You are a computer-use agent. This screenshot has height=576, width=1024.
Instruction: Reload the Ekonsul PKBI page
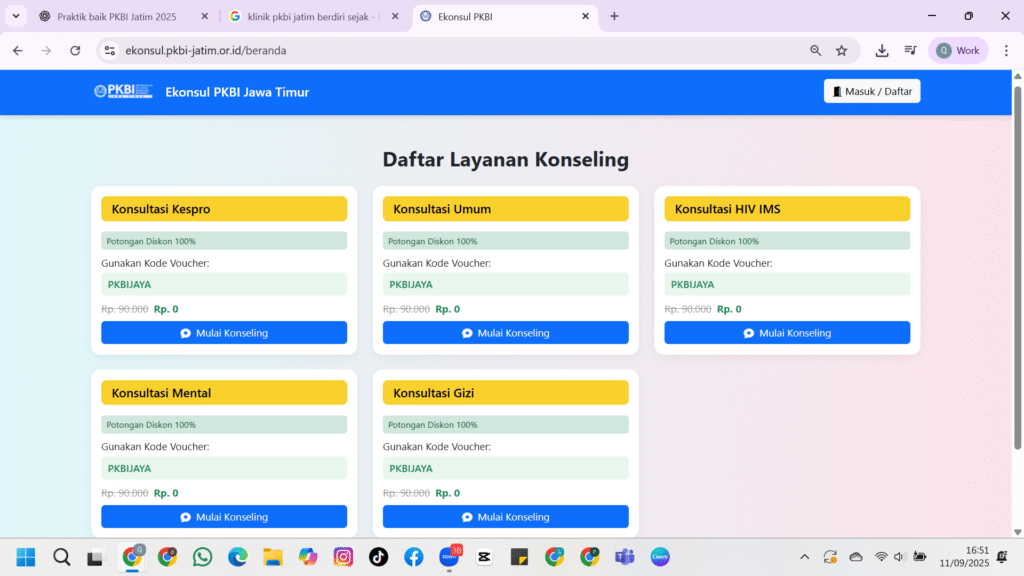click(x=75, y=50)
